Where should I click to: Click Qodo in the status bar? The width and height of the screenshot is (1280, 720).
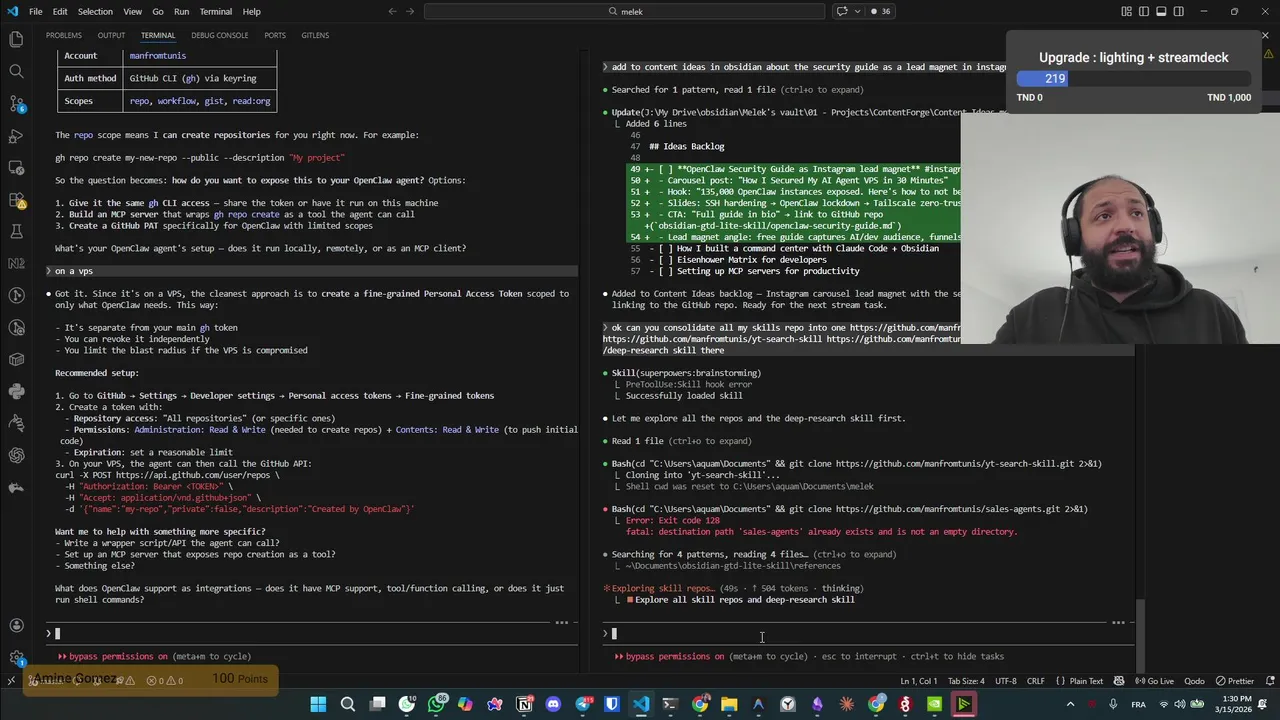pyautogui.click(x=1194, y=681)
